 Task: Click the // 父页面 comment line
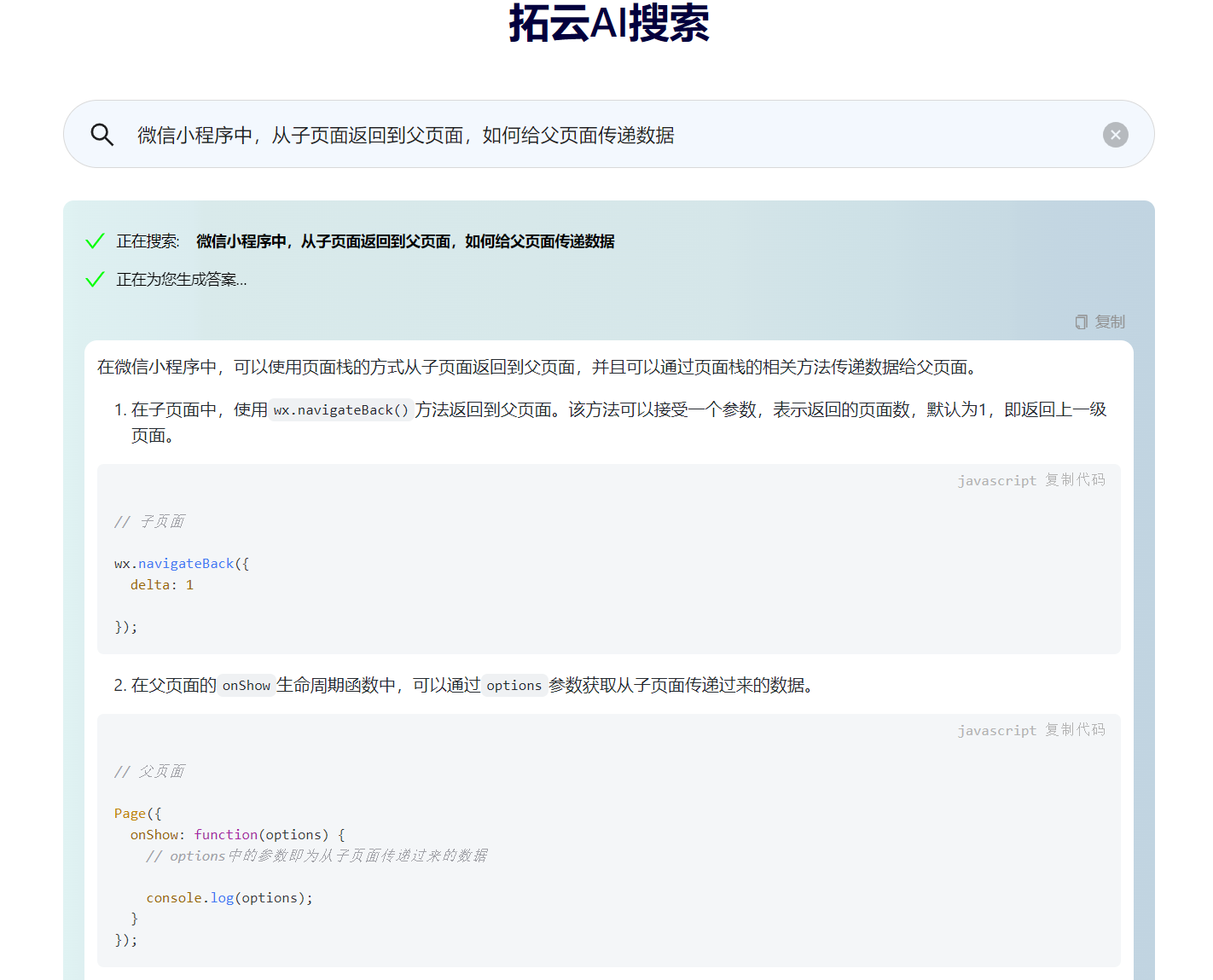[149, 771]
